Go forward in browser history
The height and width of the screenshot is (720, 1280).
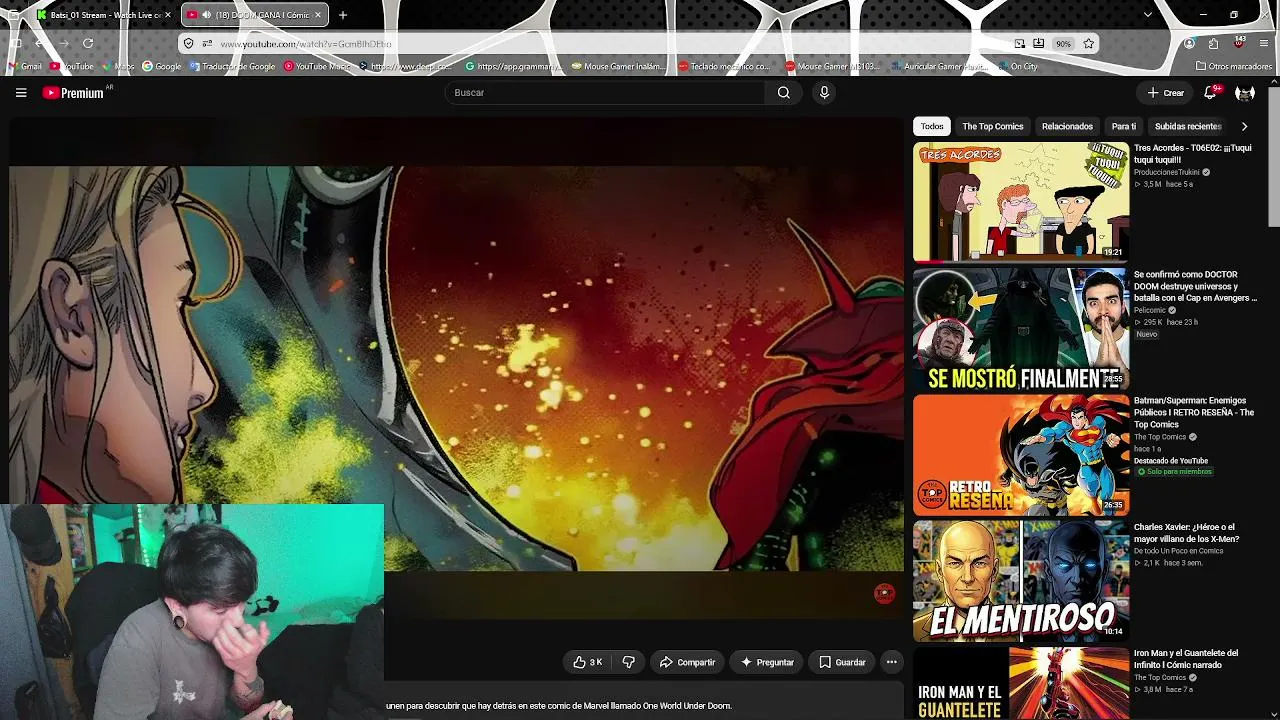pos(63,44)
